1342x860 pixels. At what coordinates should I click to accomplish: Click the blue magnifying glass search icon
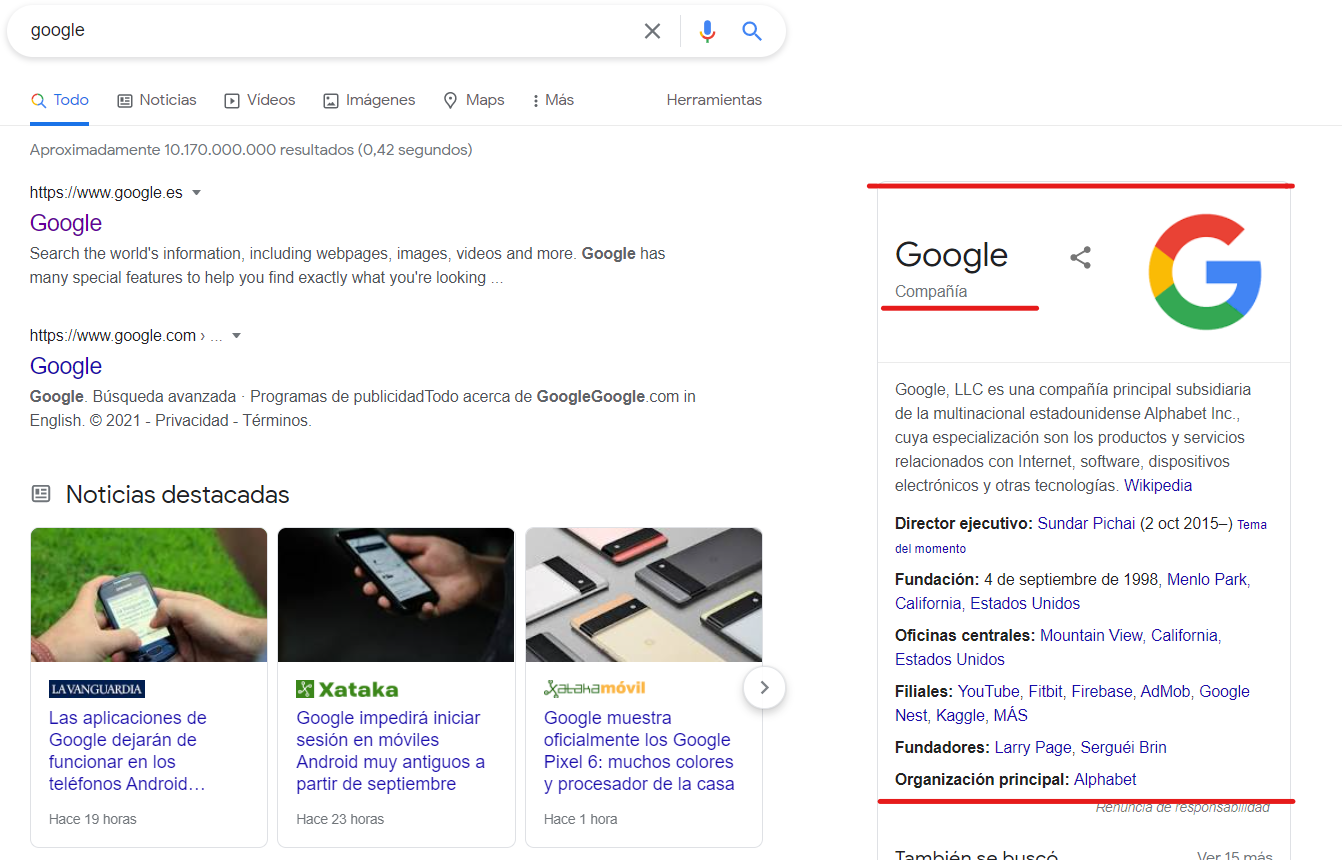tap(751, 30)
